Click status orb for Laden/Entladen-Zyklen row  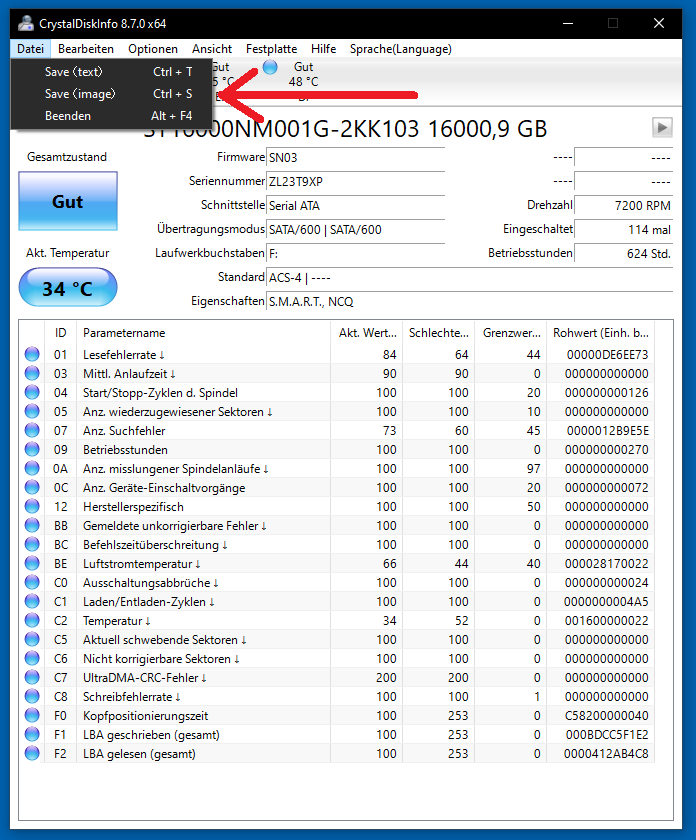point(32,601)
